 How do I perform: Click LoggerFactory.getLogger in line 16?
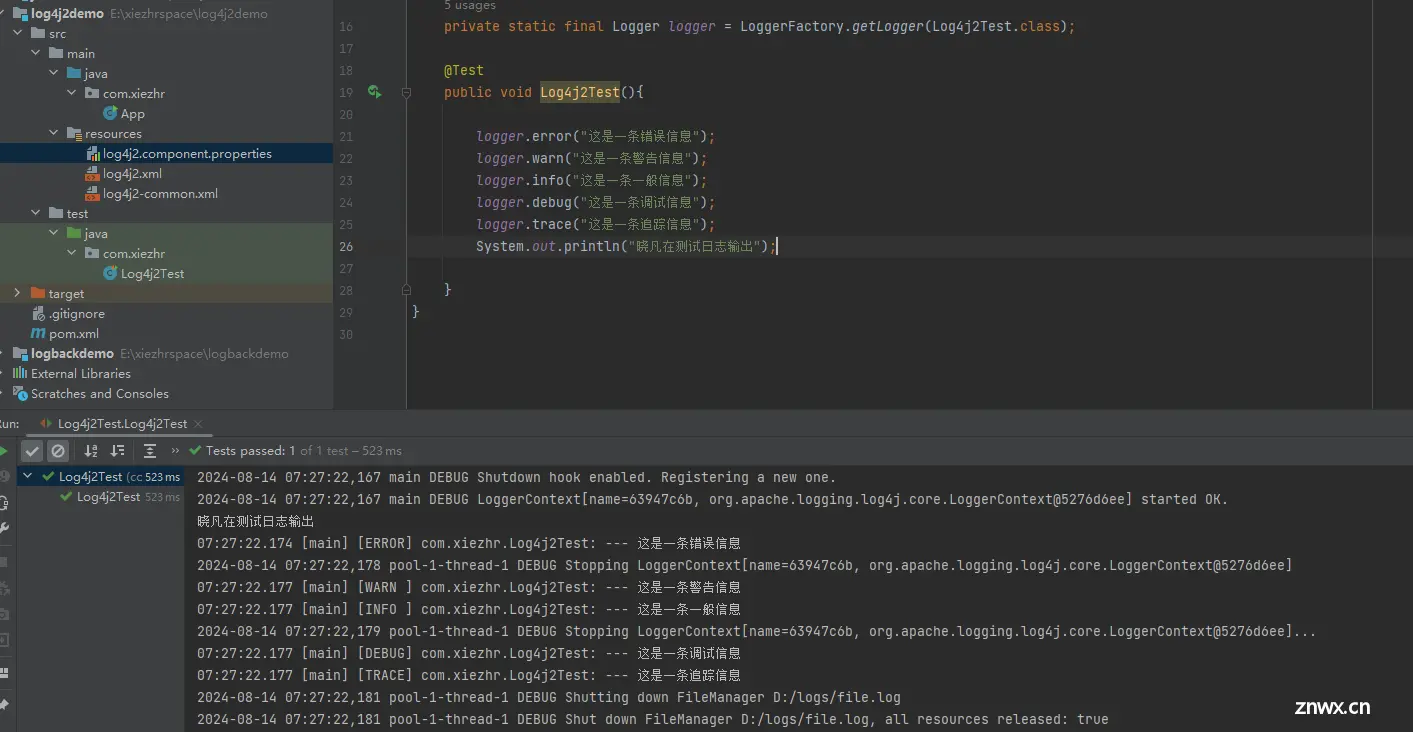(832, 26)
